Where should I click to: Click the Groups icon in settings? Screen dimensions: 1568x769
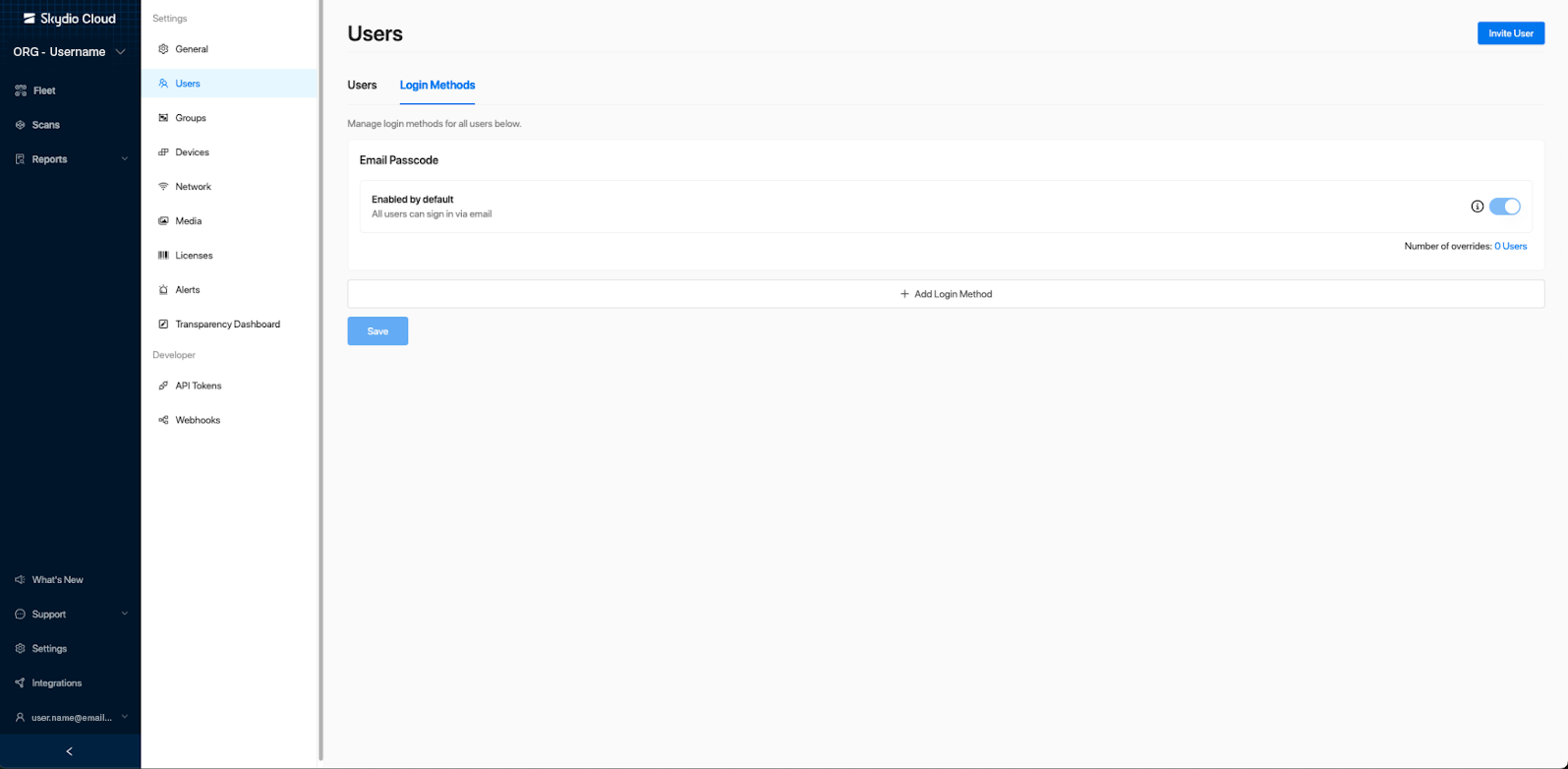pyautogui.click(x=163, y=118)
